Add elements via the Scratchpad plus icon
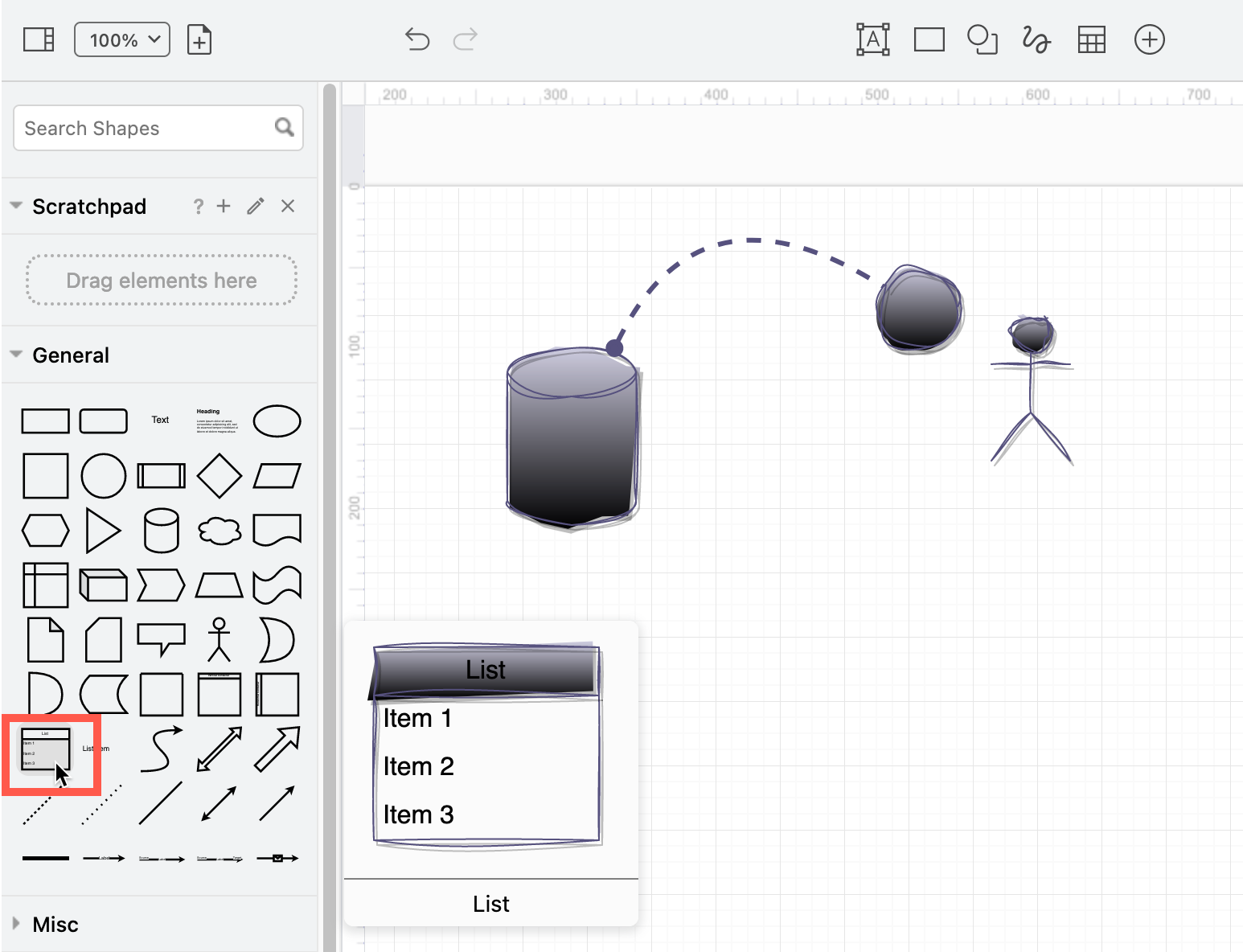 (224, 206)
